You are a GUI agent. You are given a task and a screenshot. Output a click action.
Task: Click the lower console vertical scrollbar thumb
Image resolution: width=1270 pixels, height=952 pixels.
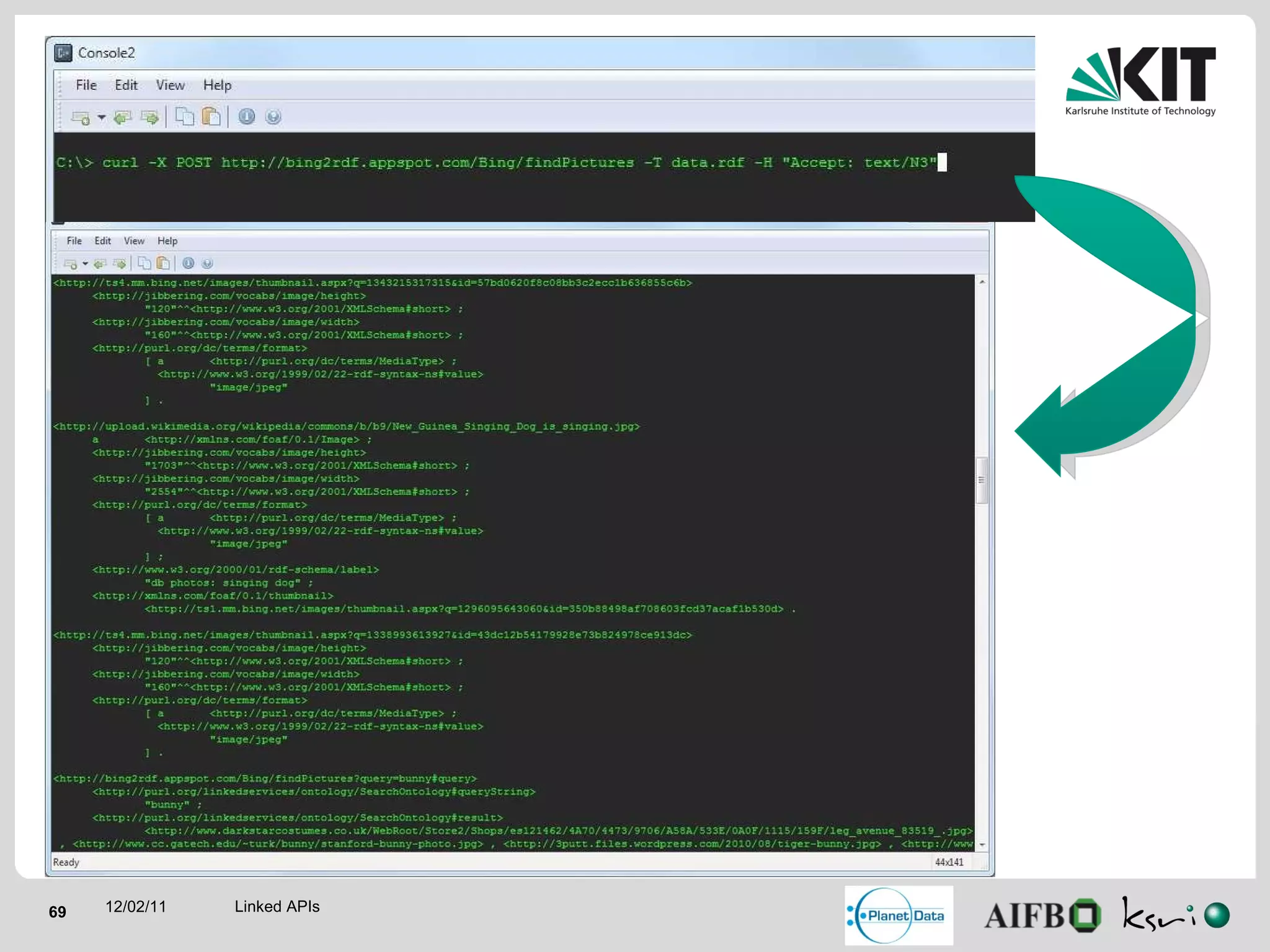point(982,480)
